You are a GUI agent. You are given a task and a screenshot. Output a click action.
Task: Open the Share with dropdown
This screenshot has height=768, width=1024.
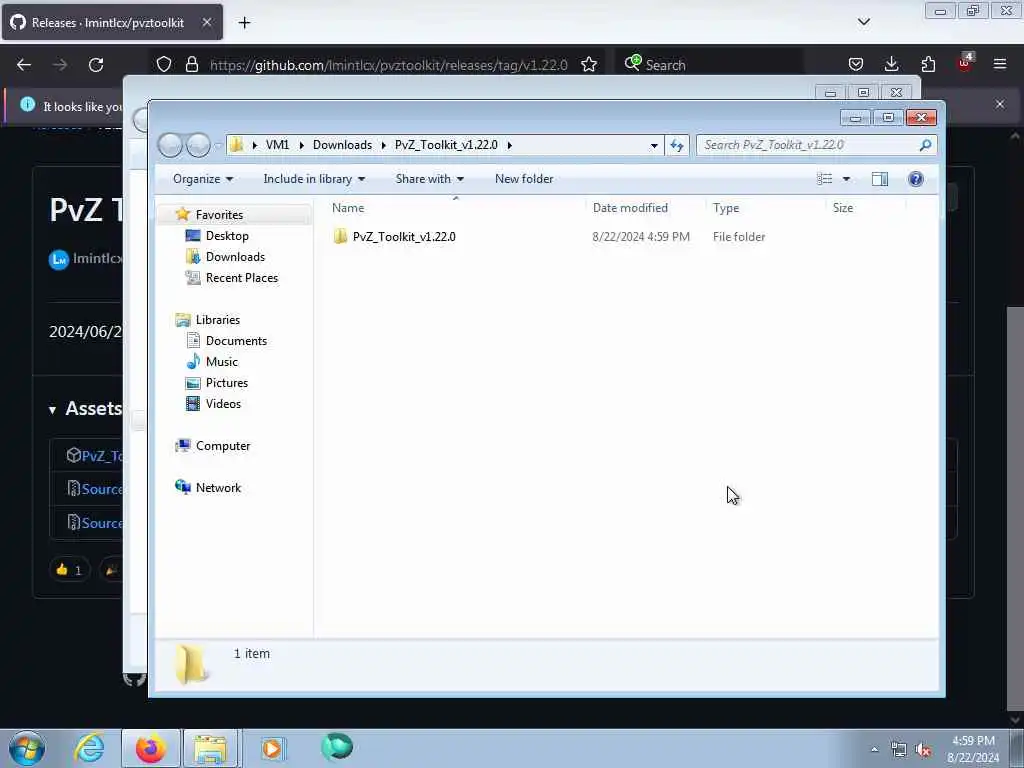coord(429,179)
